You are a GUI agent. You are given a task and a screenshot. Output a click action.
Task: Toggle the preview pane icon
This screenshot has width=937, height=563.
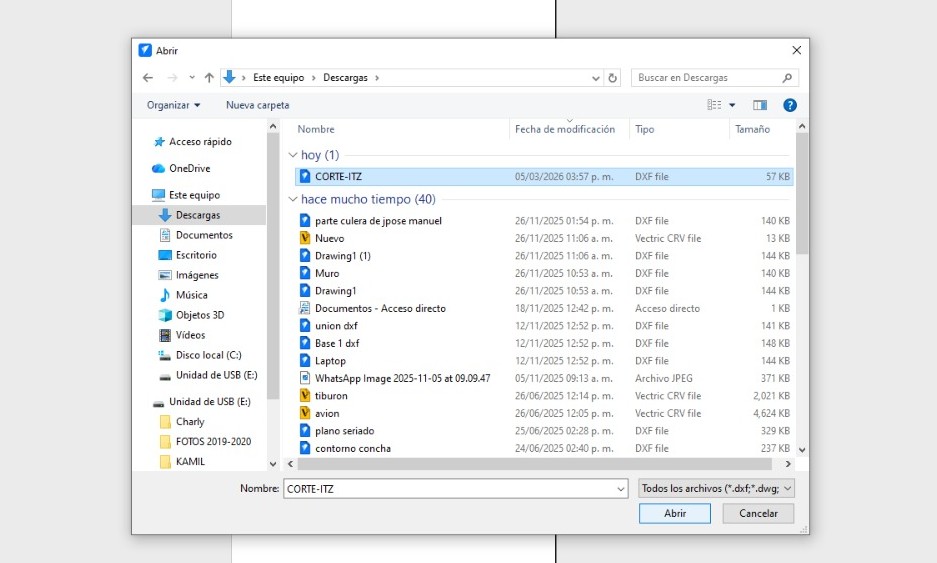point(760,105)
